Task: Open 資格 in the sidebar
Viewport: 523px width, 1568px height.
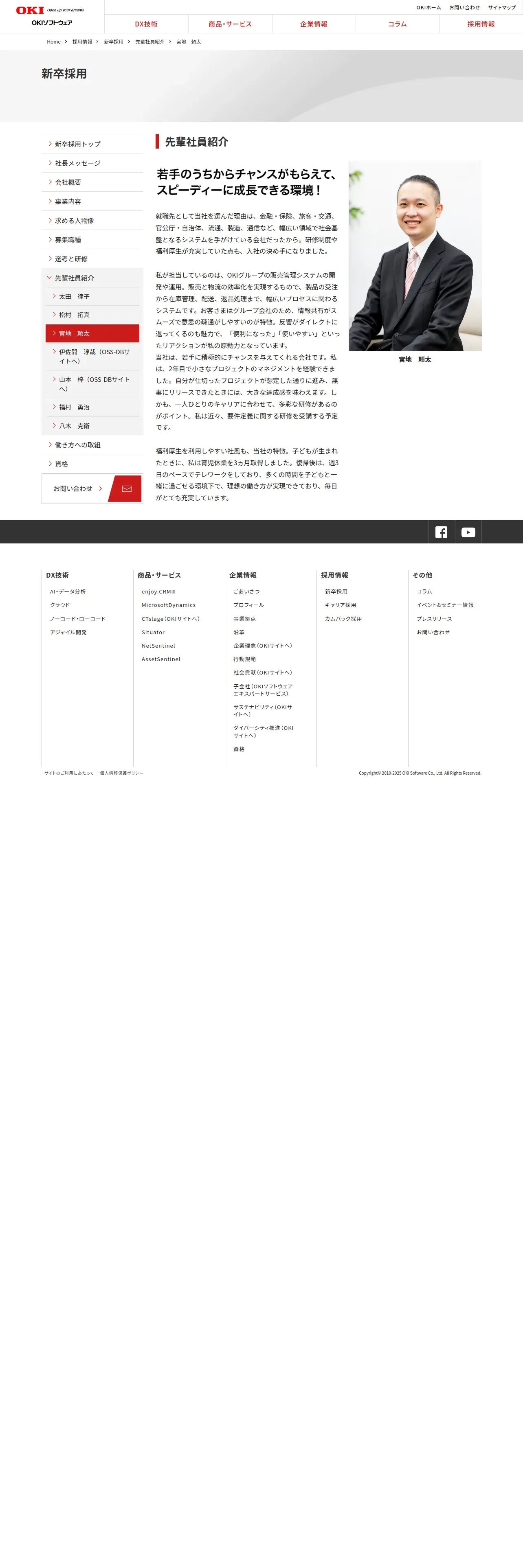Action: pos(92,464)
